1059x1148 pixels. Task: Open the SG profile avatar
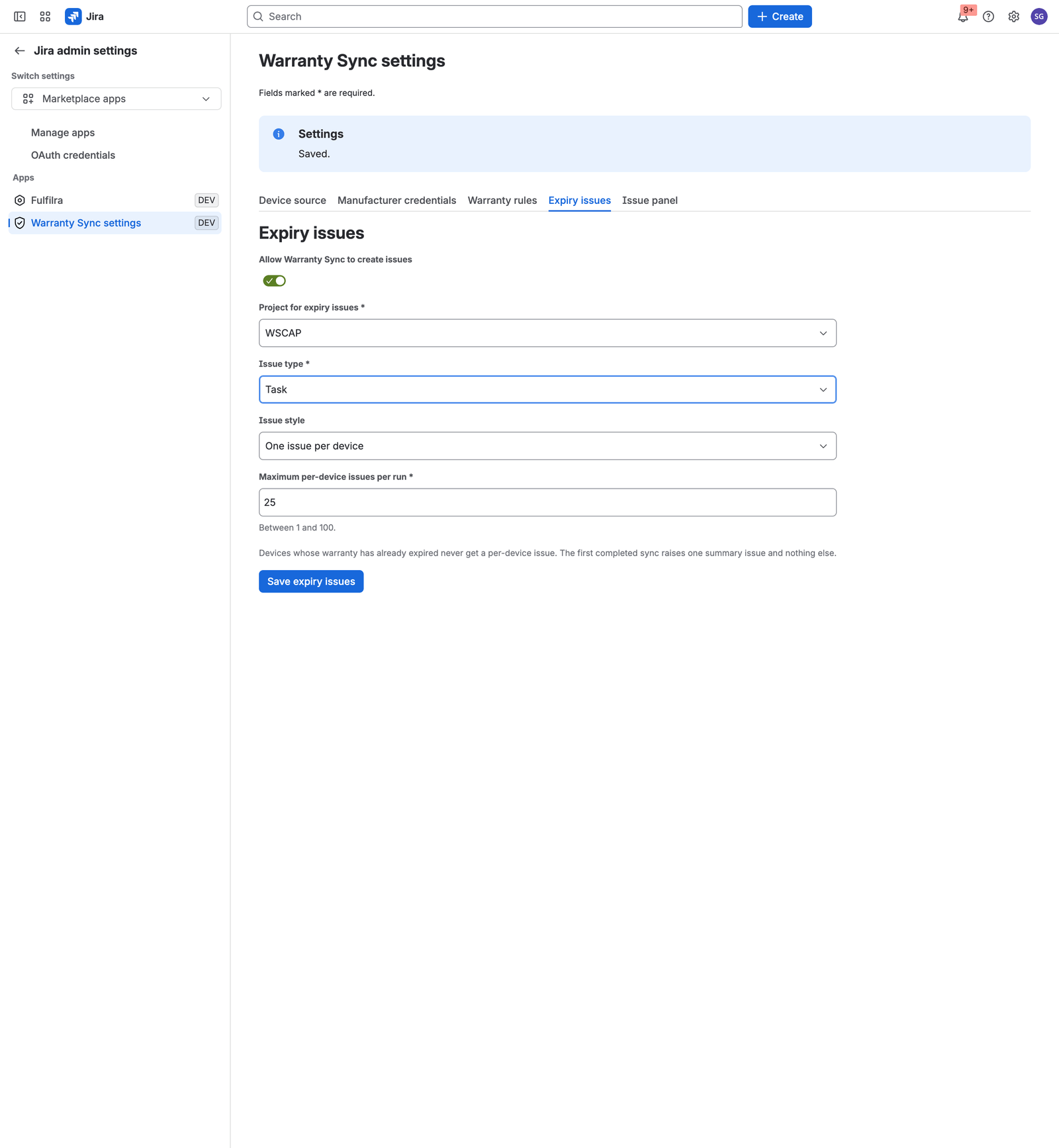tap(1039, 17)
